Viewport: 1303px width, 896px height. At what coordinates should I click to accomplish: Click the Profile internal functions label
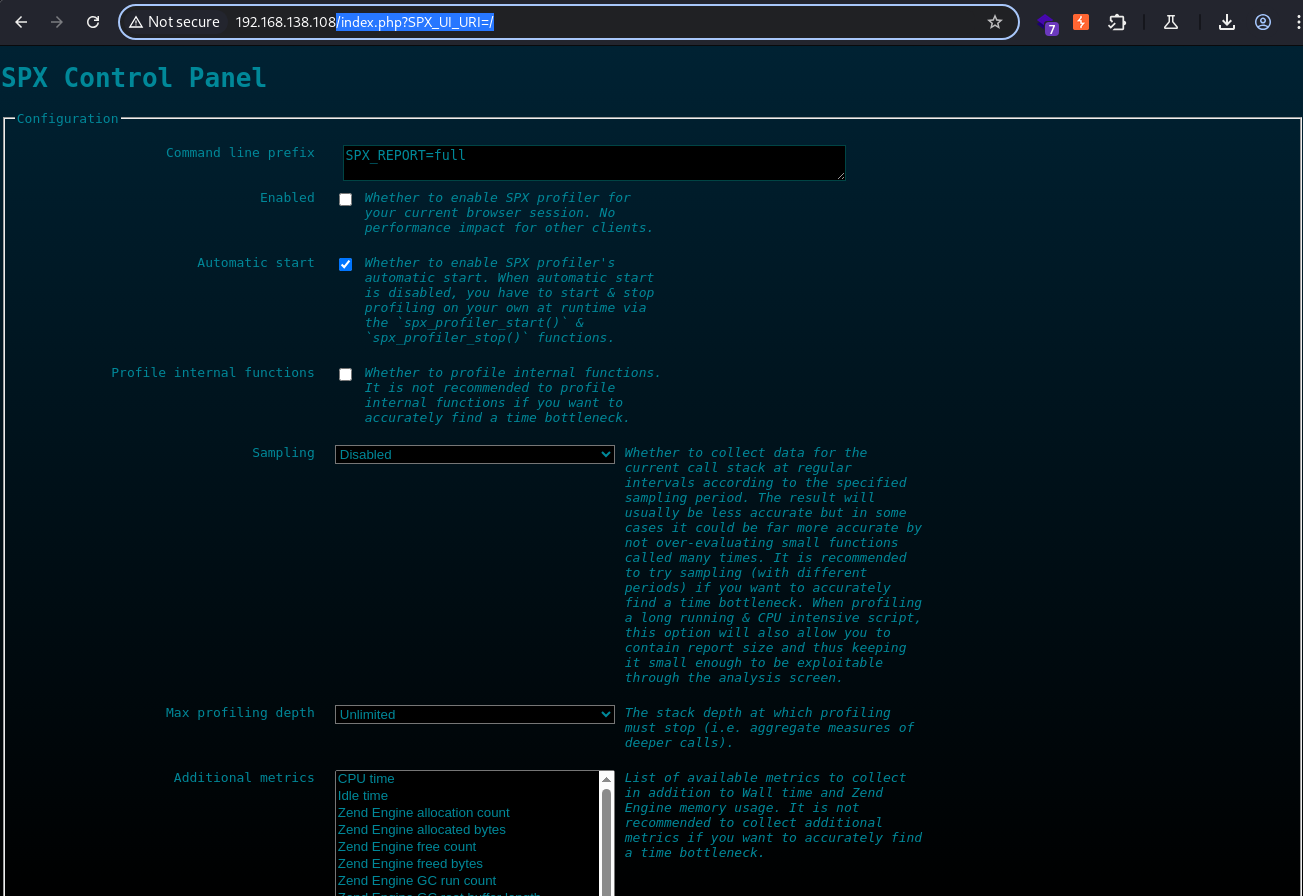(x=213, y=373)
